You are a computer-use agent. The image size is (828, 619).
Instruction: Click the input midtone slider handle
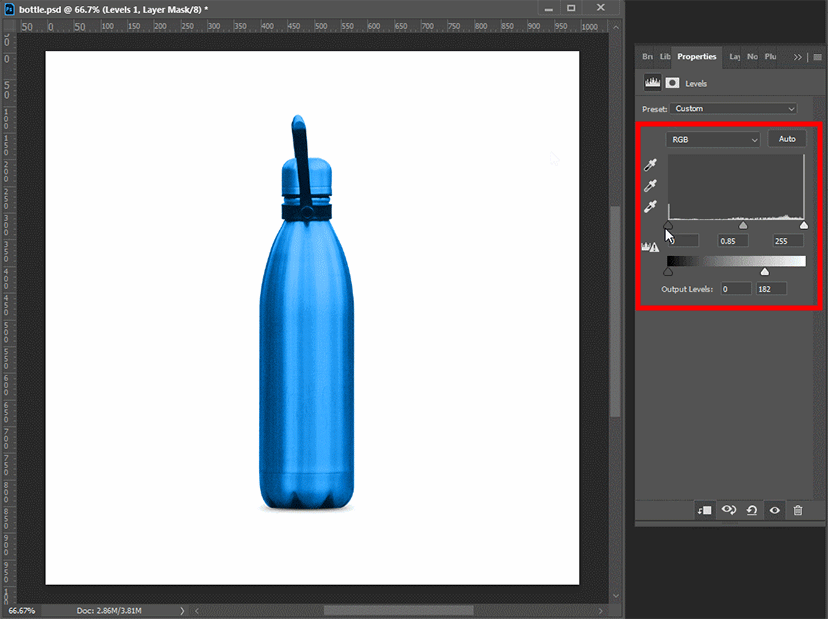click(x=743, y=225)
